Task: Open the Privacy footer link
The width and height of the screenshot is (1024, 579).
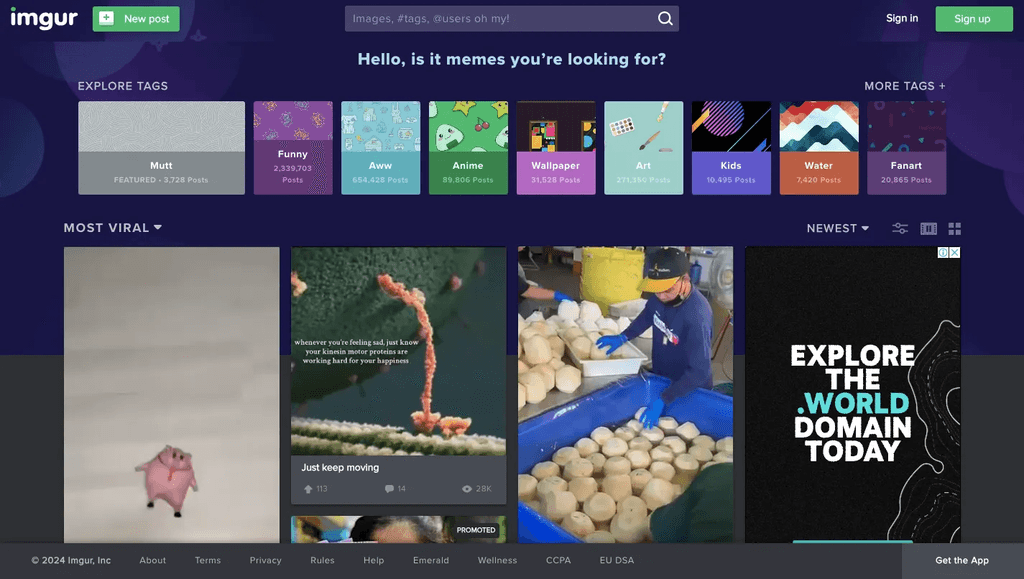Action: pyautogui.click(x=264, y=560)
